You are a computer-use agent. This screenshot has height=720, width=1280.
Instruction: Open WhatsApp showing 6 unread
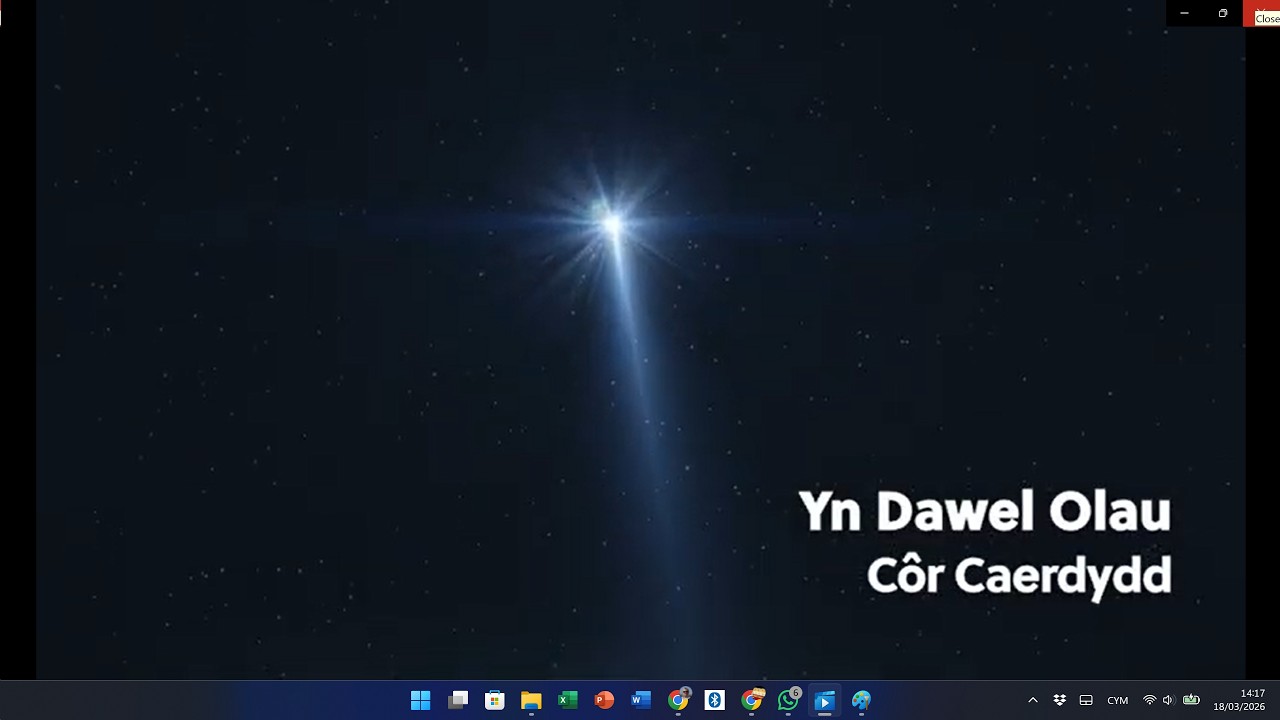(x=789, y=700)
